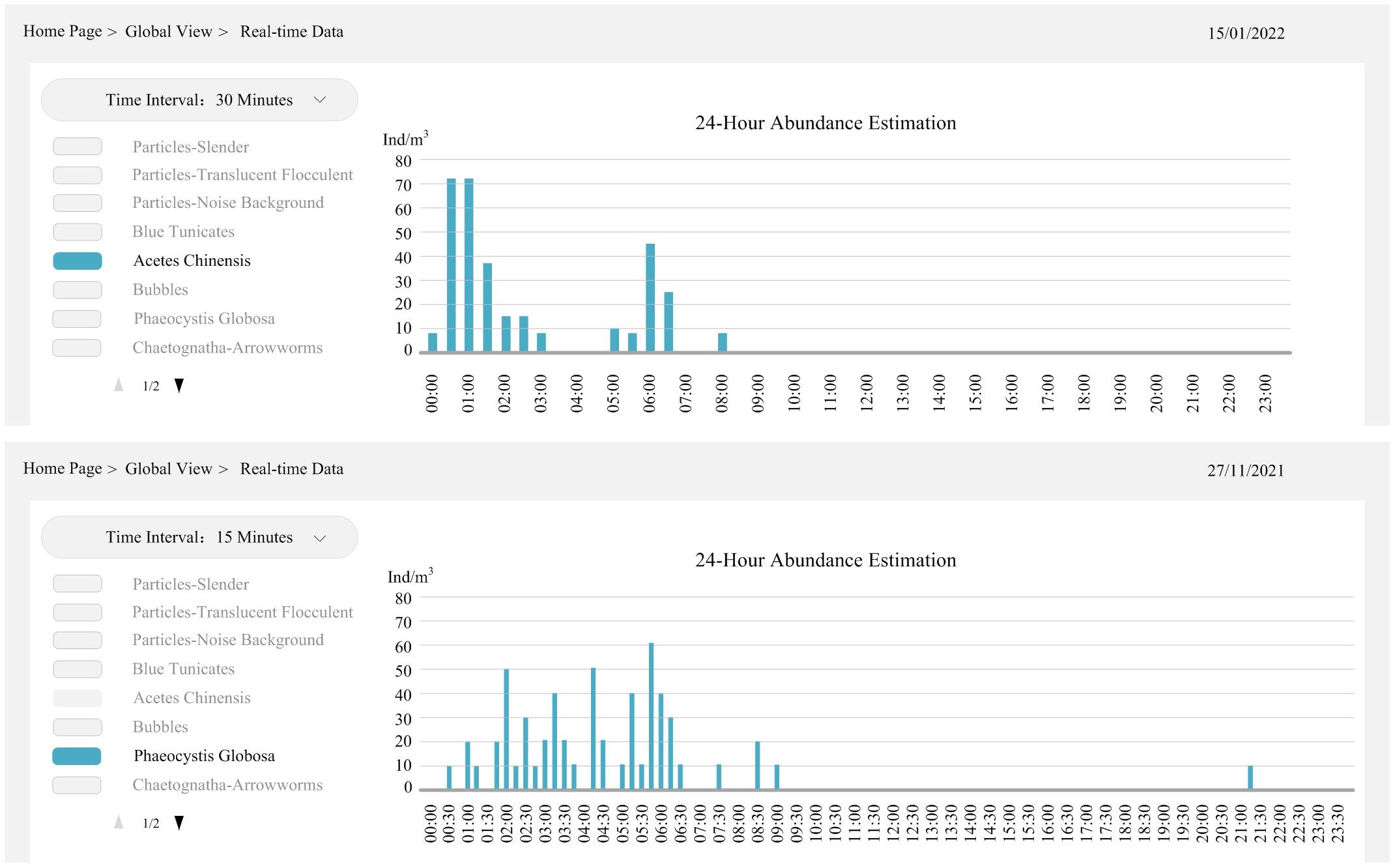Toggle Bubbles in the top panel
Viewport: 1395px width, 868px height.
(x=78, y=290)
